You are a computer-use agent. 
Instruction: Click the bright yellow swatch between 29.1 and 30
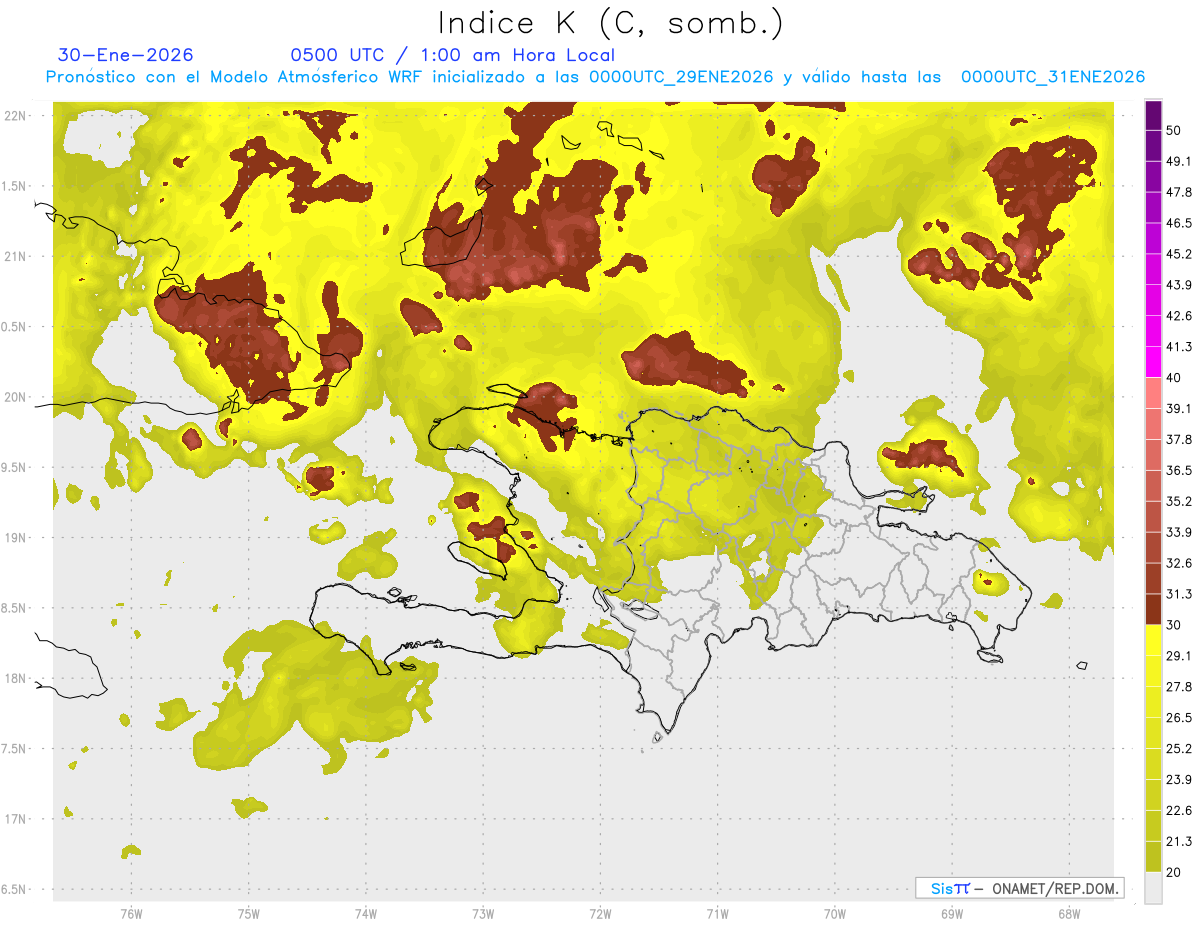1153,641
